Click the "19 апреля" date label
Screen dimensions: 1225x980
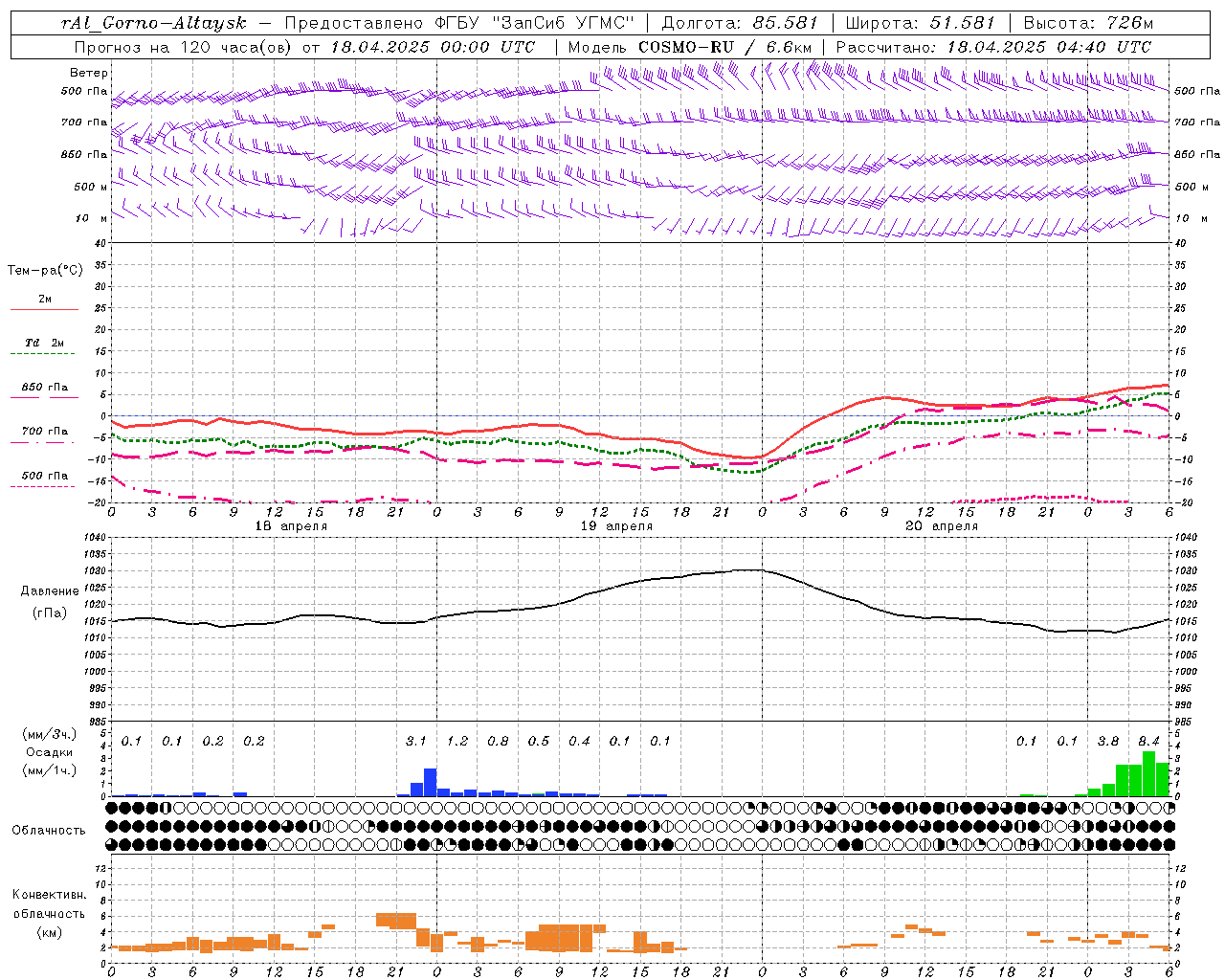click(x=616, y=526)
